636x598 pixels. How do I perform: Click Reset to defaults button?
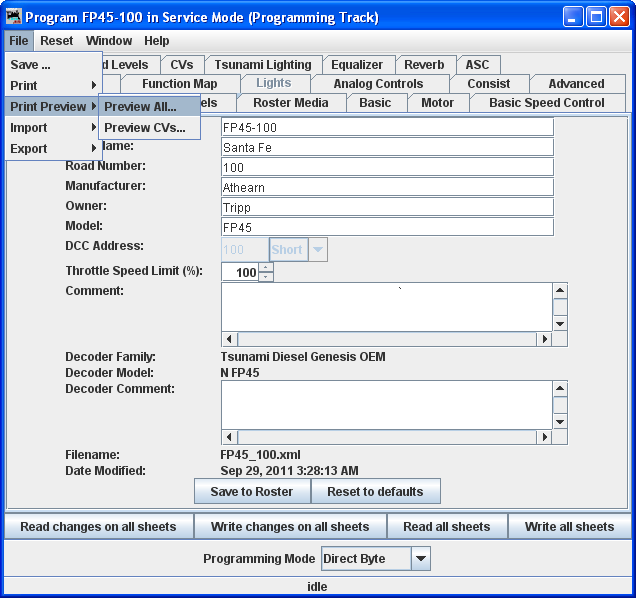(375, 492)
